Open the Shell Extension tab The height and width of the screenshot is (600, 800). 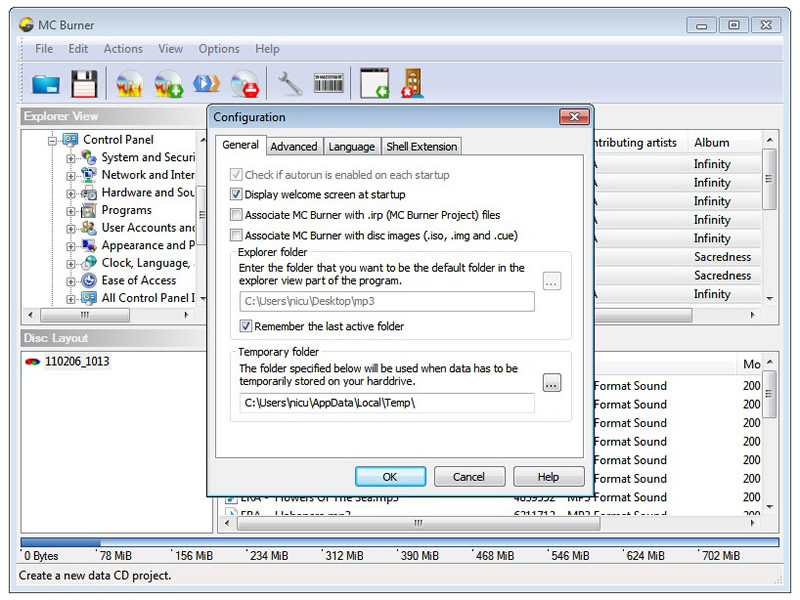coord(421,146)
